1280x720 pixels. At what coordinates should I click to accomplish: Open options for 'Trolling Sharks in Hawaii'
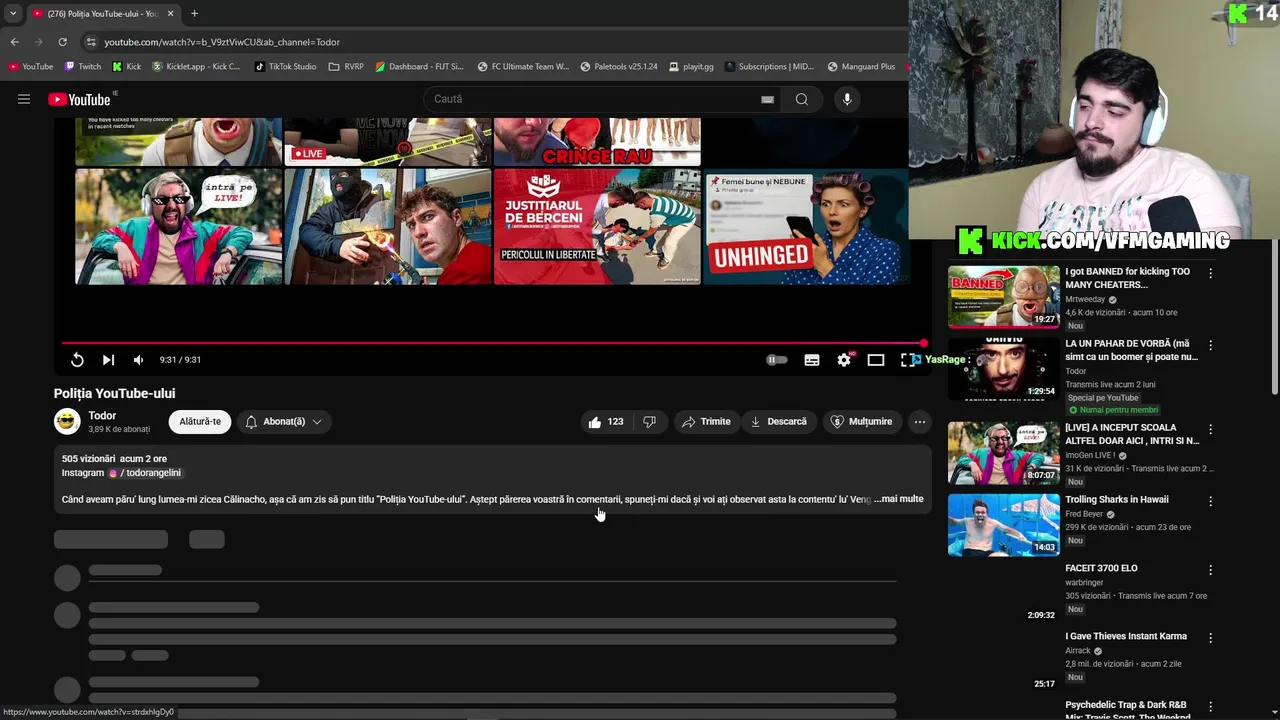point(1210,501)
